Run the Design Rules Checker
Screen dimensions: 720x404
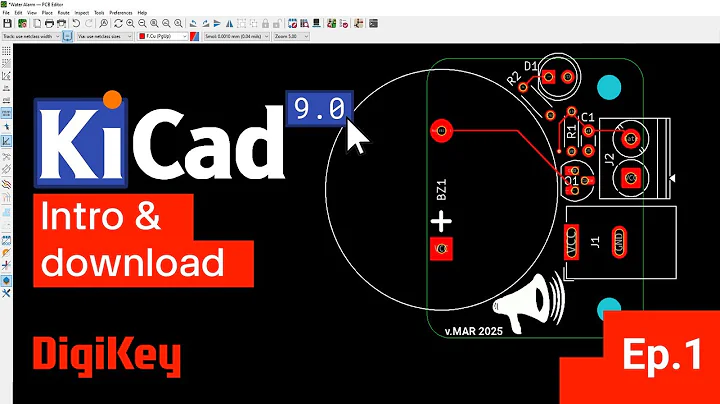(x=343, y=23)
